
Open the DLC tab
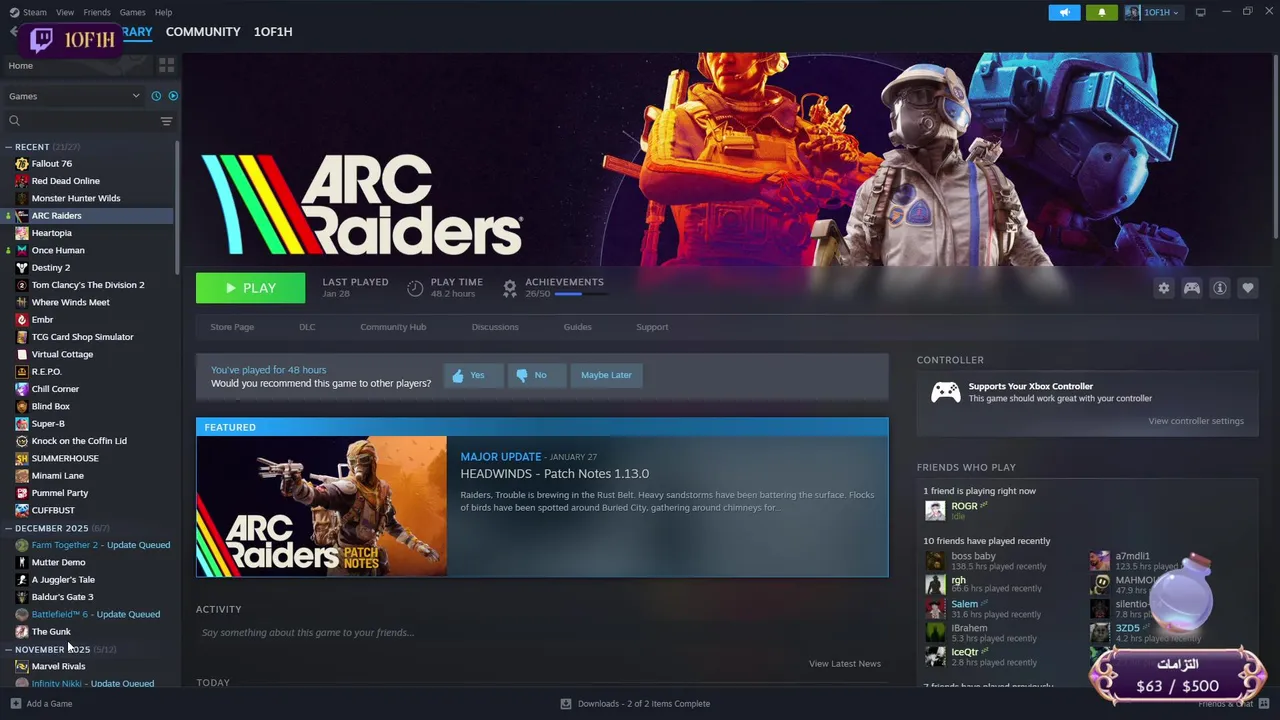point(307,327)
